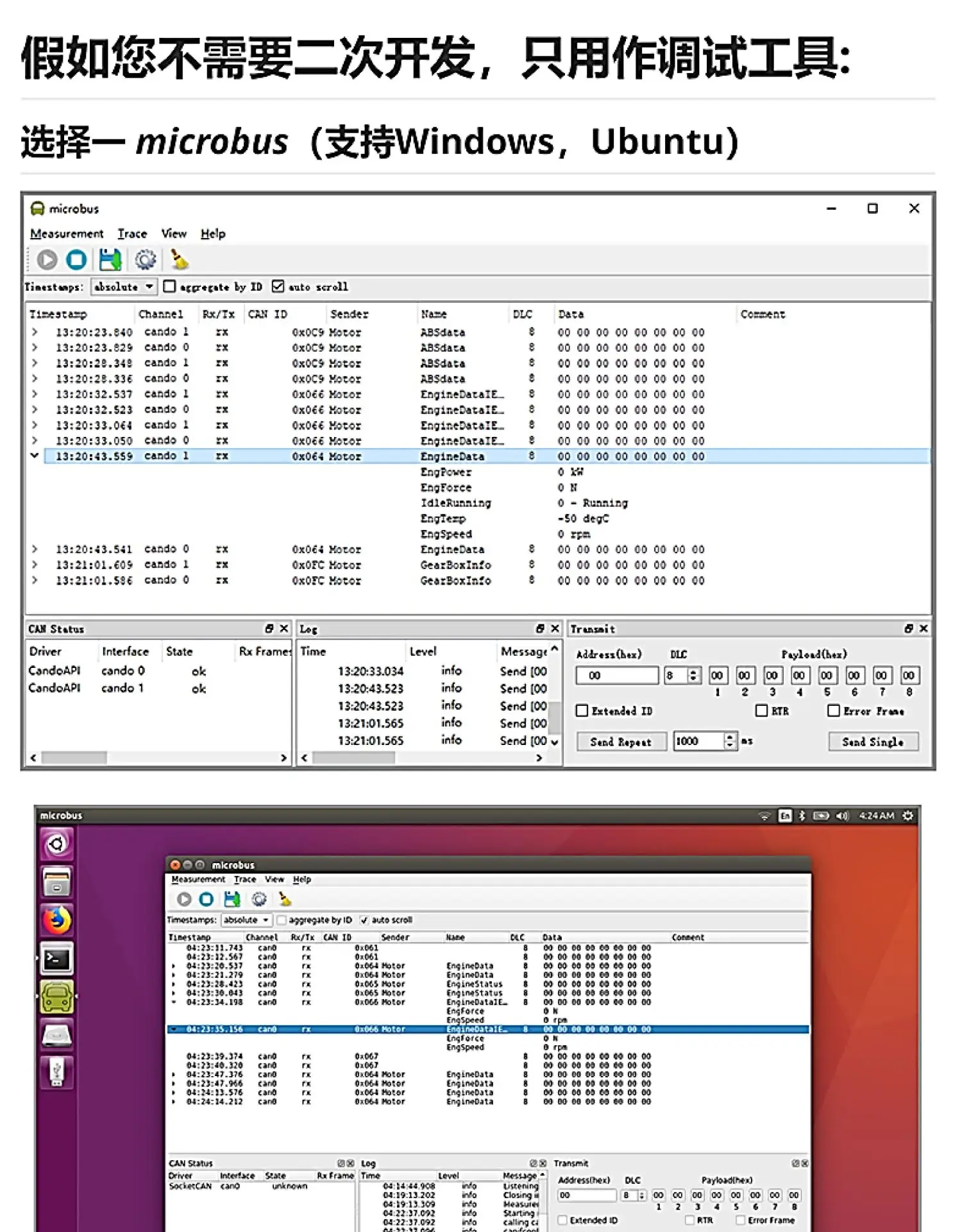Click the Send Single button
This screenshot has width=962, height=1232.
pyautogui.click(x=873, y=742)
